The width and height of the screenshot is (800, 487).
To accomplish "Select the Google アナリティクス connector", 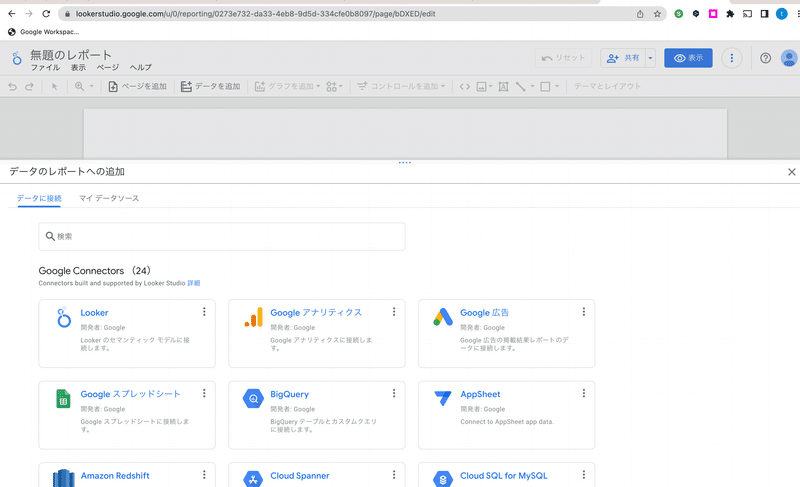I will [317, 334].
